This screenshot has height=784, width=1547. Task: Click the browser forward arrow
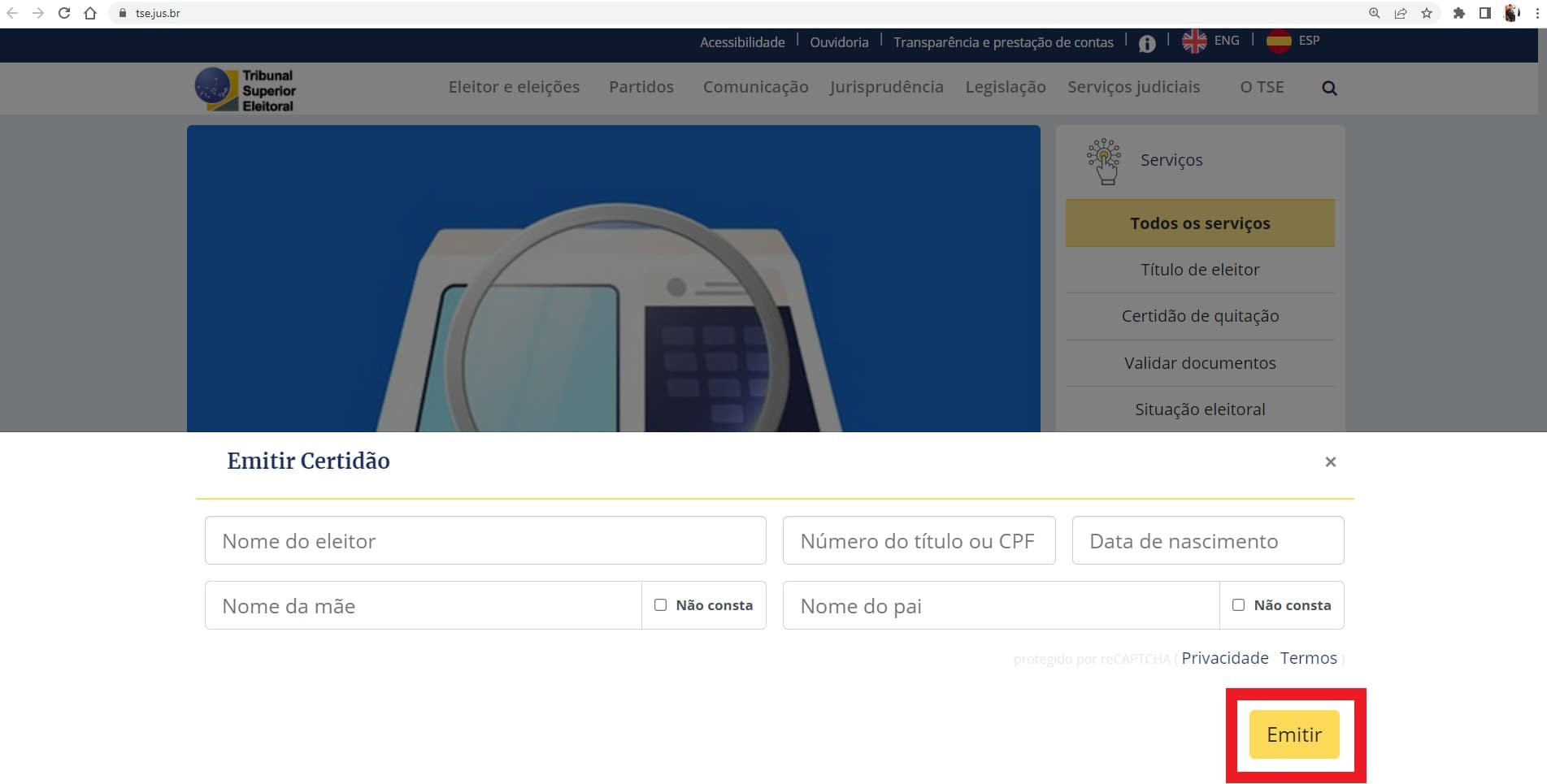pos(37,13)
